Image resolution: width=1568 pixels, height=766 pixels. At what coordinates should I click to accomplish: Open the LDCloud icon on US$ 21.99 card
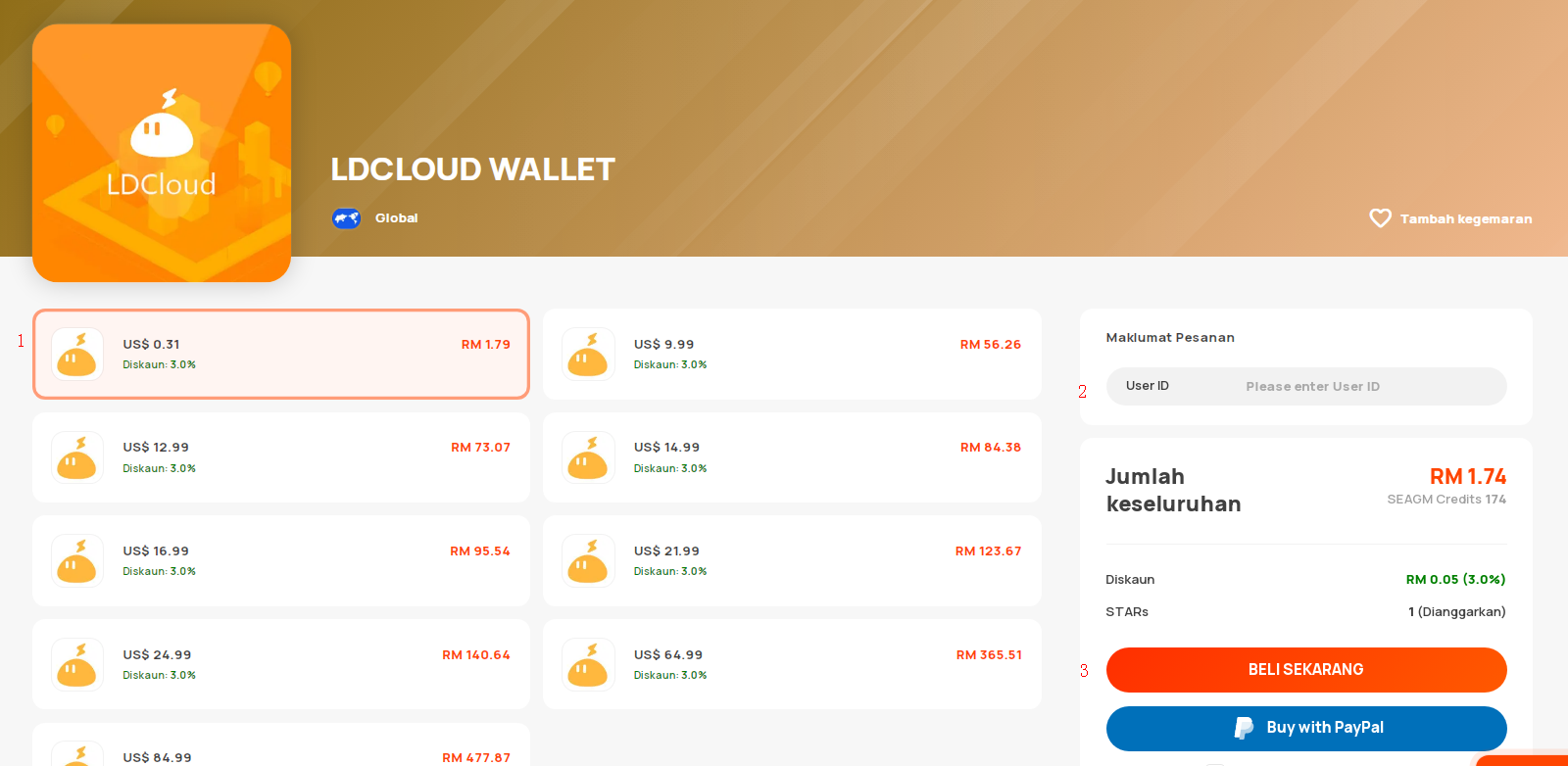click(x=588, y=560)
